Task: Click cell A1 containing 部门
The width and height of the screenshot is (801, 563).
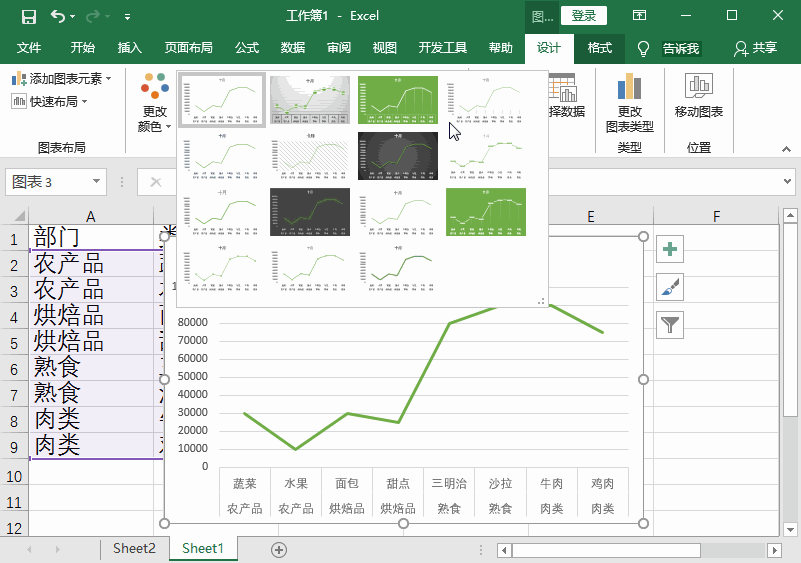Action: (x=91, y=237)
